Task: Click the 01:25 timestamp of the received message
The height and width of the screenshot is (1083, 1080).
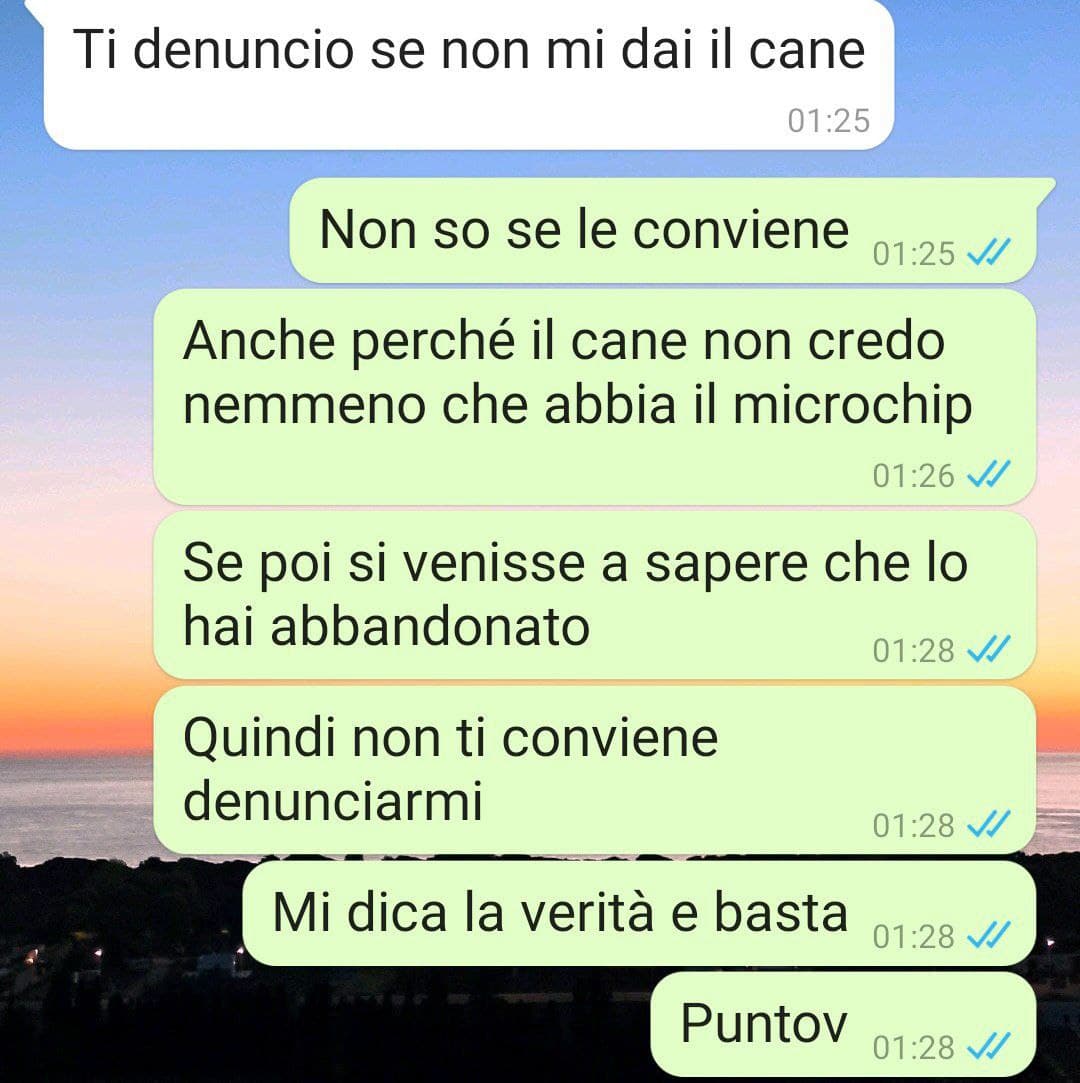Action: 829,121
